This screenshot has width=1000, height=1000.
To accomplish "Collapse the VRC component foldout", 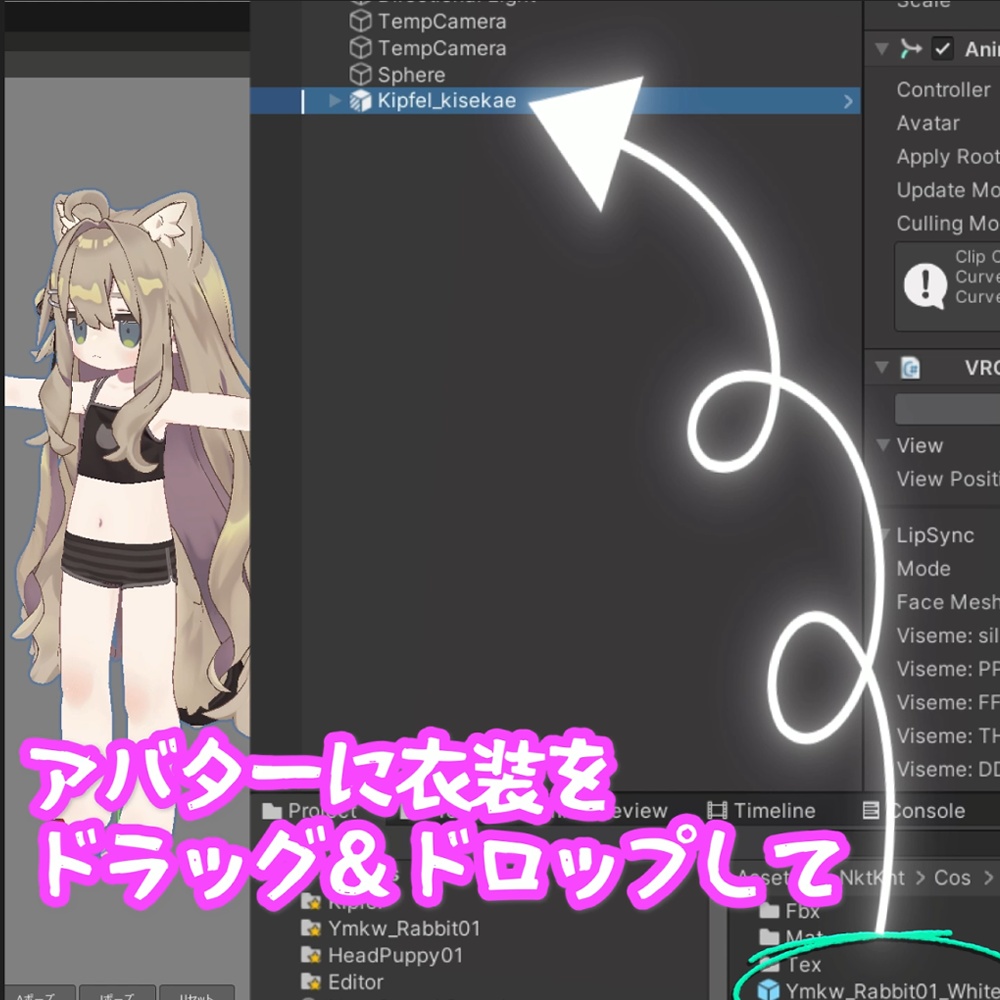I will tap(882, 367).
